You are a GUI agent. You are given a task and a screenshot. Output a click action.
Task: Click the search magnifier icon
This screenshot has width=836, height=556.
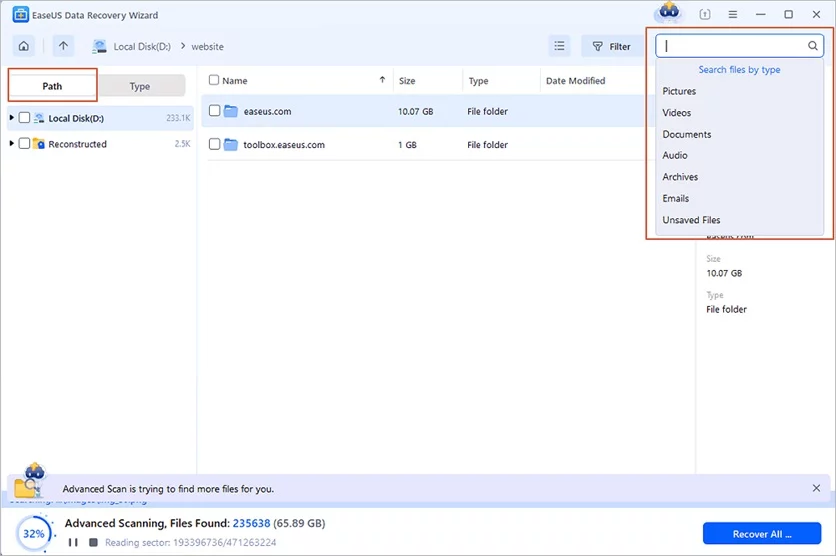(x=813, y=46)
